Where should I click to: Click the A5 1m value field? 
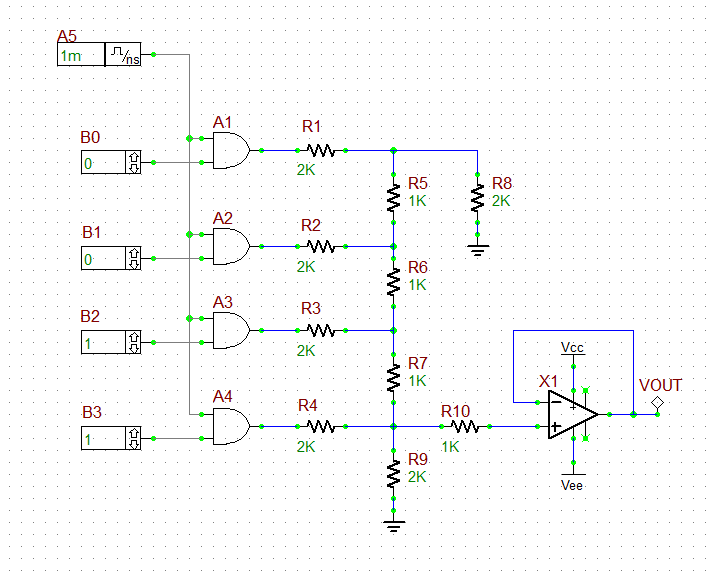pyautogui.click(x=81, y=55)
